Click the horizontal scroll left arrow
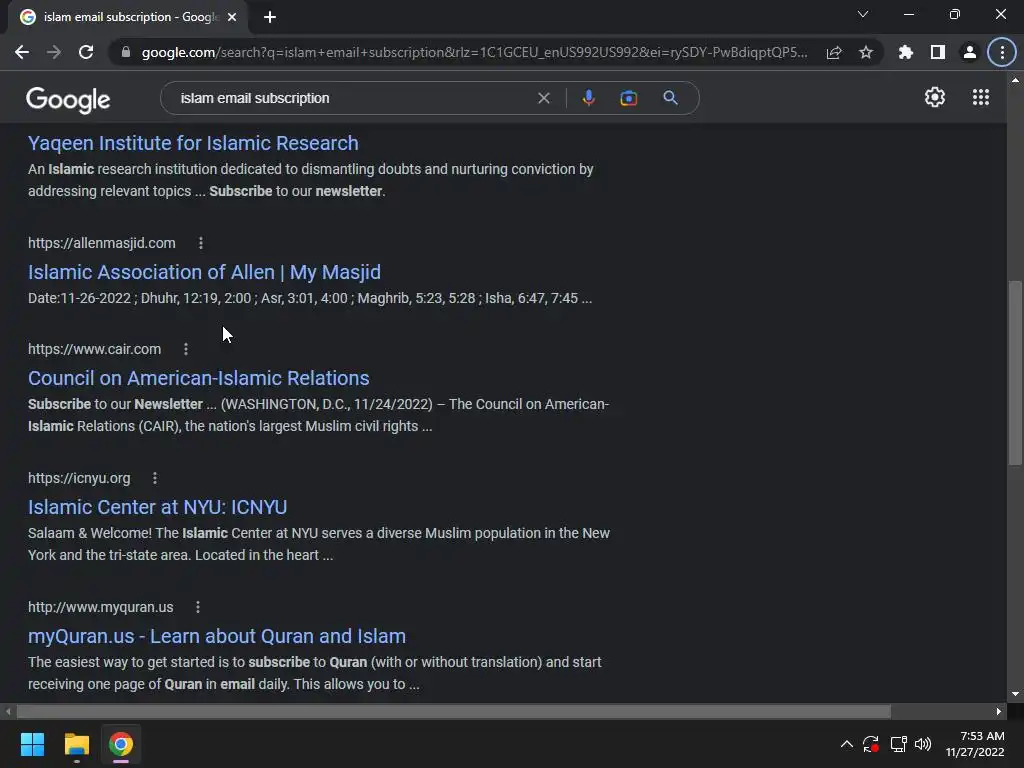Screen dimensions: 1024x768 point(8,711)
